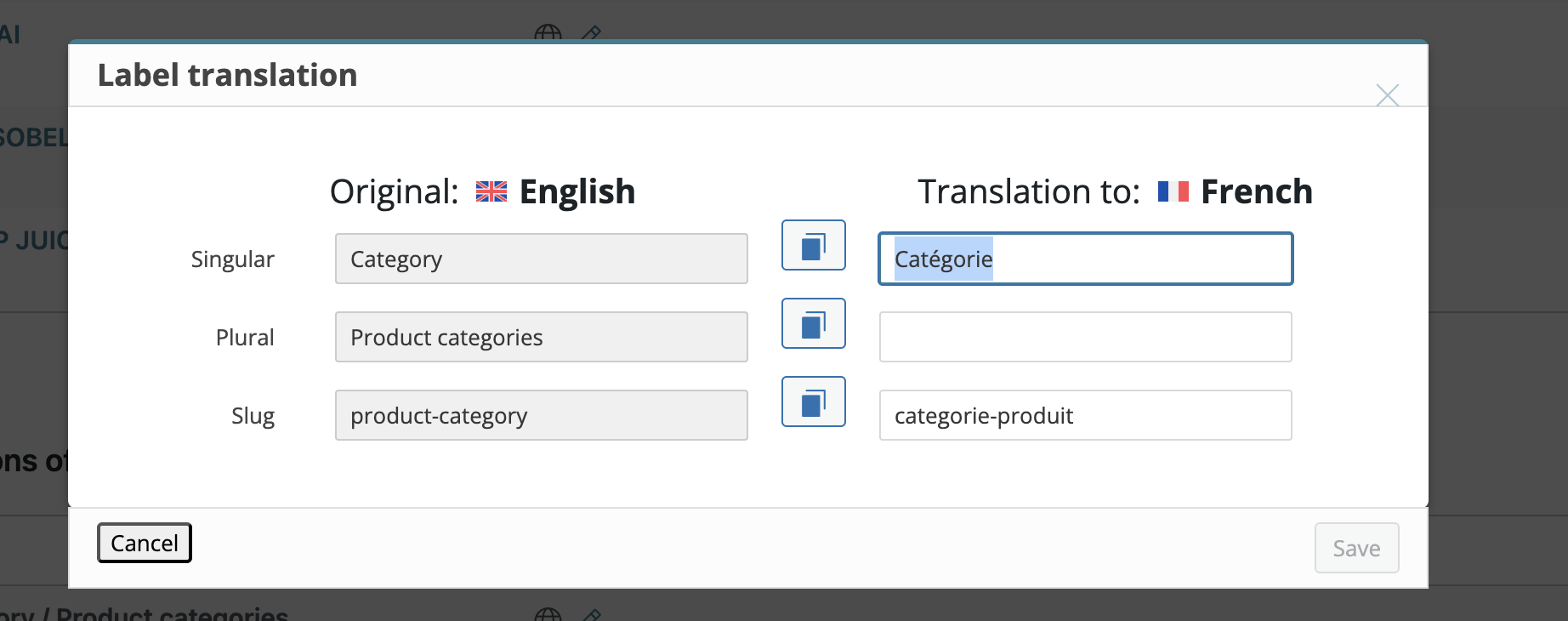Click the empty French Plural field
The image size is (1568, 621).
1085,337
